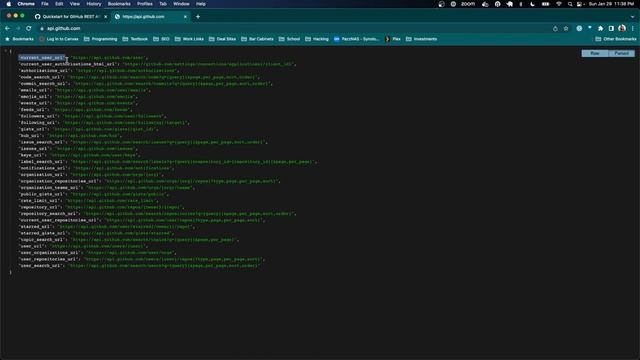This screenshot has width=640, height=360.
Task: Open the Zoom menu bar item
Action: (468, 4)
